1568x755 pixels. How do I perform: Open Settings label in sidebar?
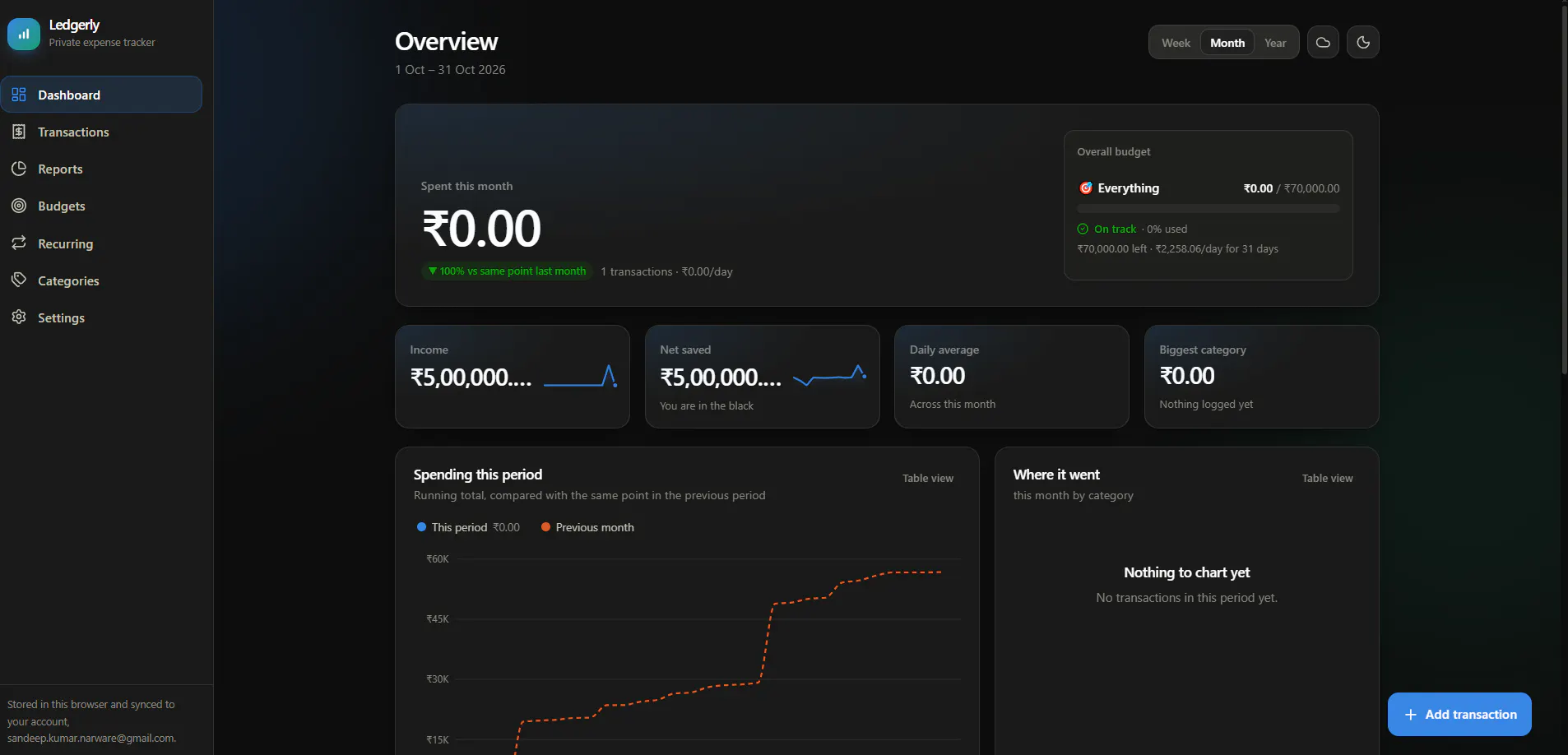point(61,318)
